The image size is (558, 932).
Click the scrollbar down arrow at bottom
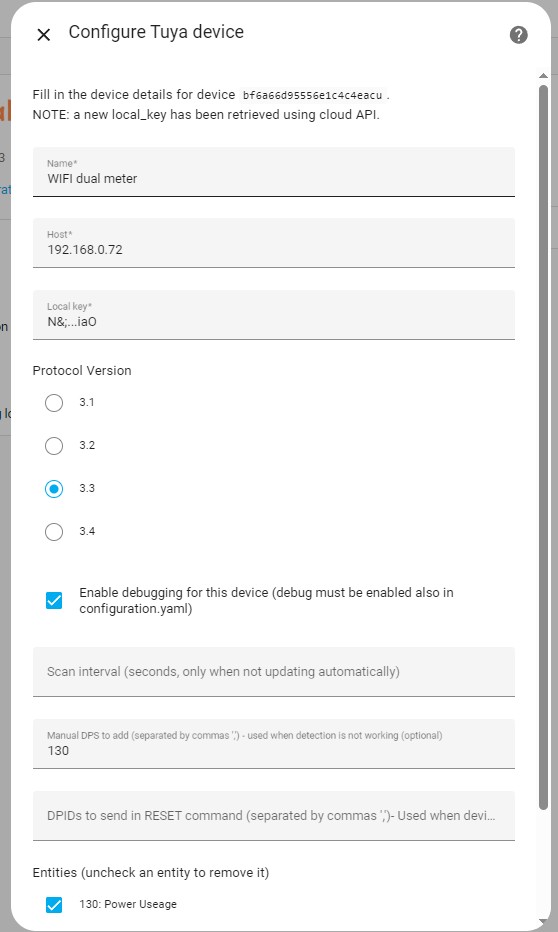543,921
